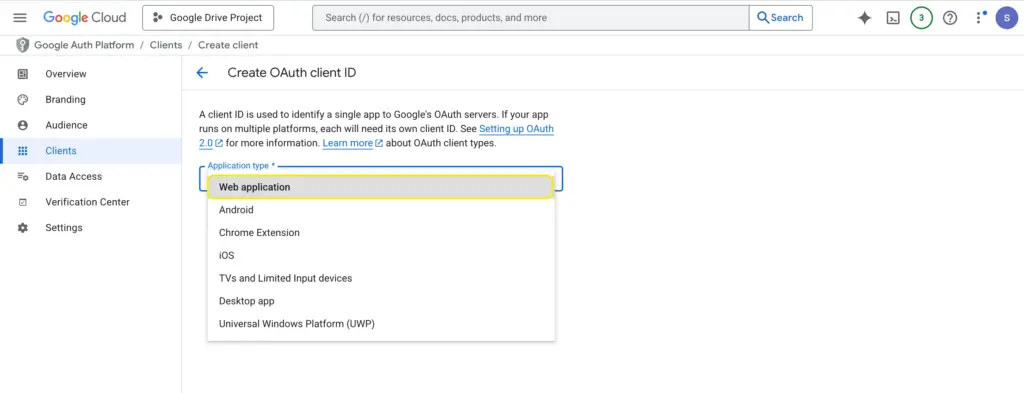Open the Learn more link
The height and width of the screenshot is (393, 1024).
tap(347, 143)
